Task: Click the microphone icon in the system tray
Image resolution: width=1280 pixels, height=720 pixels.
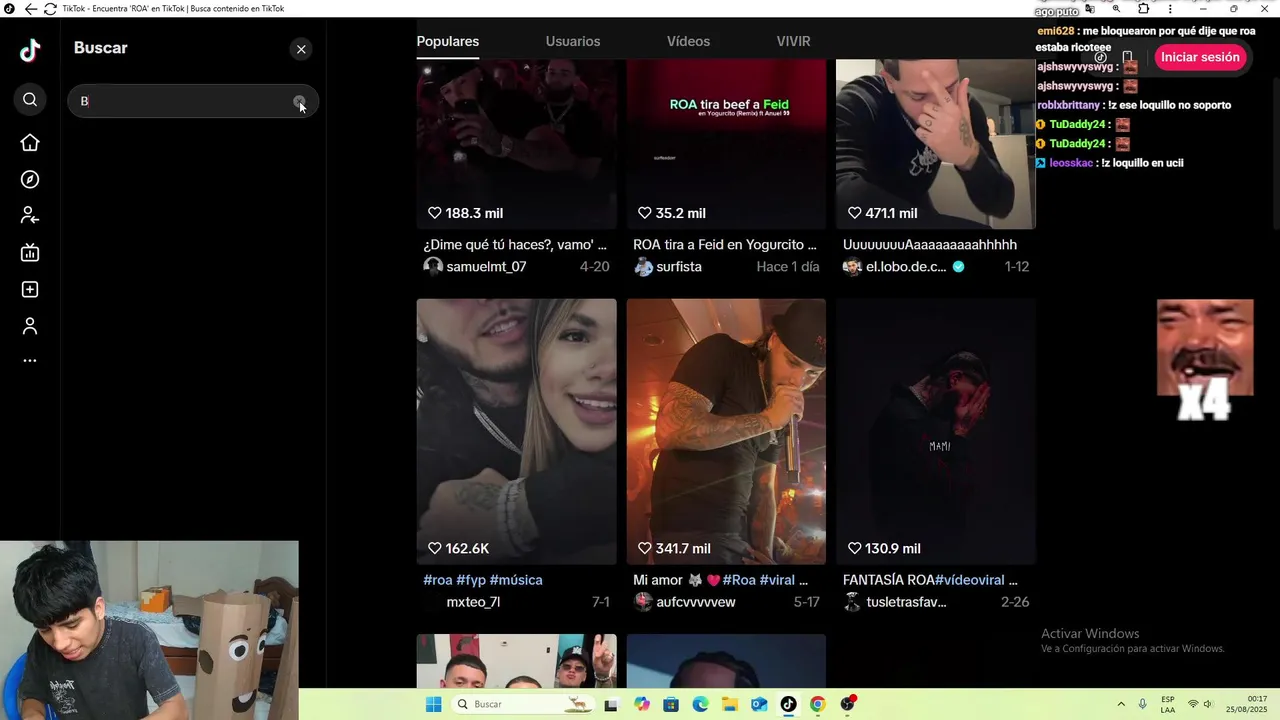Action: [1143, 704]
